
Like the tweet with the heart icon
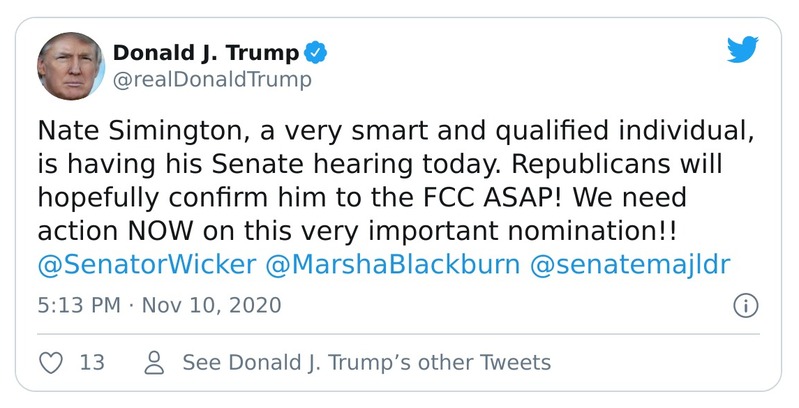[x=52, y=362]
